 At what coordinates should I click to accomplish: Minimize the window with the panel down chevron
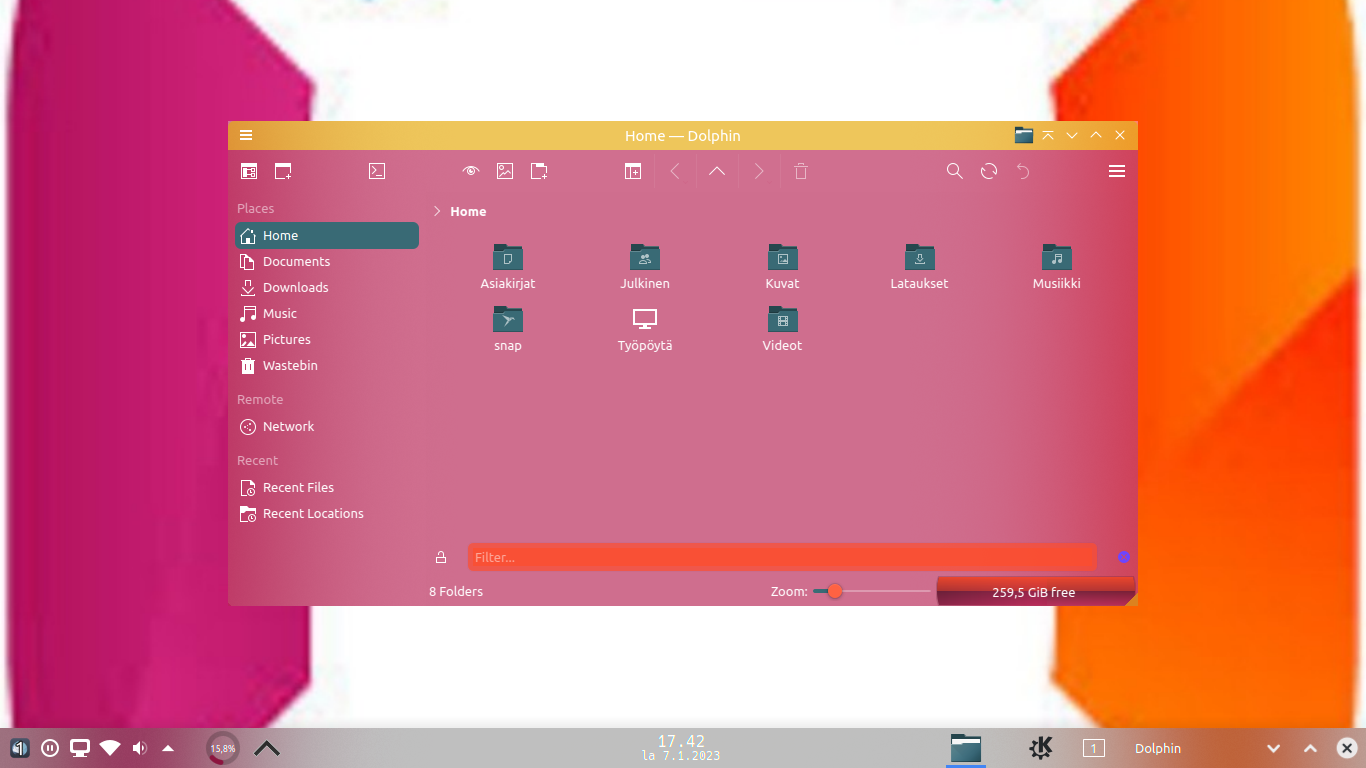tap(1273, 748)
